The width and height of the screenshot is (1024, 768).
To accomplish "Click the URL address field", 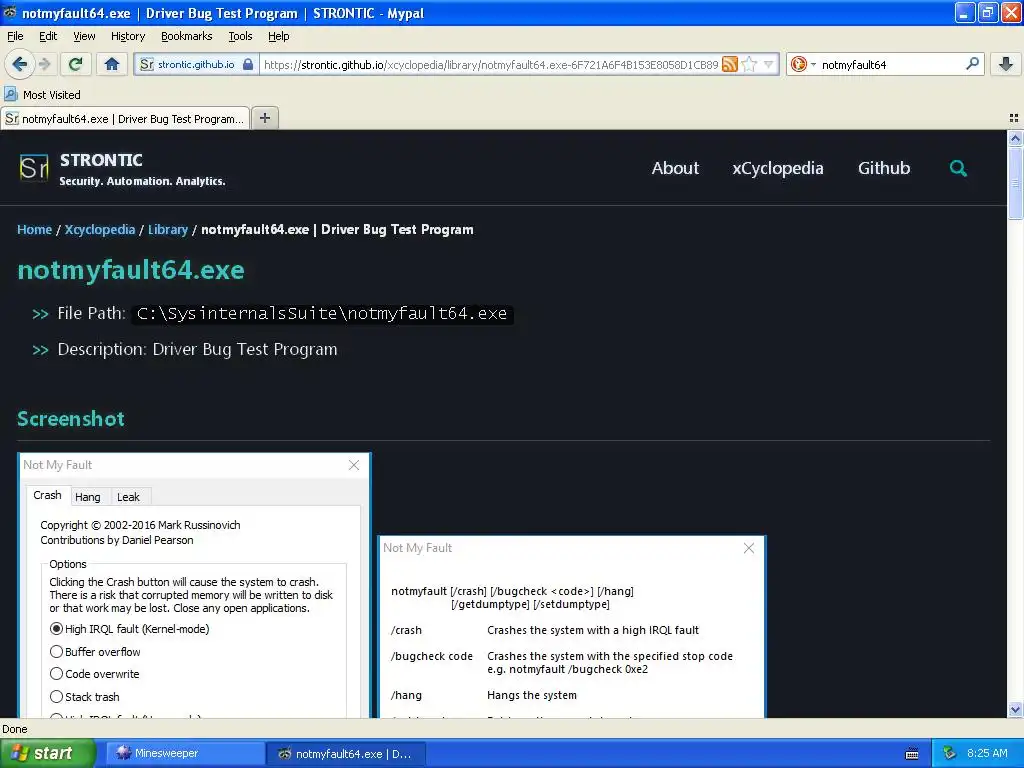I will 490,64.
